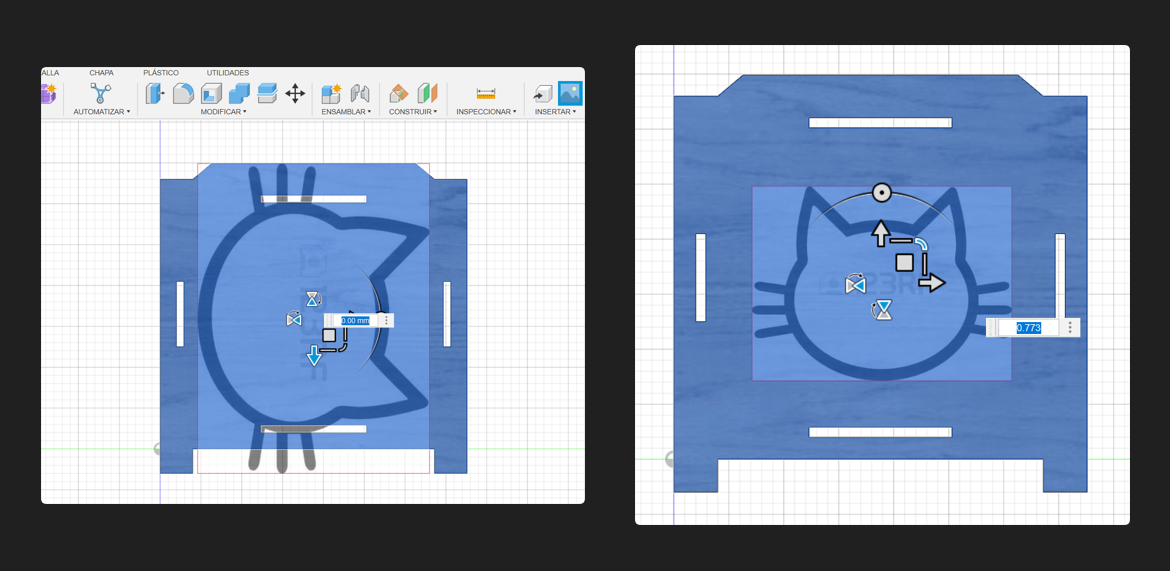
Task: Activate the Move/Copy four-arrow tool
Action: 295,93
